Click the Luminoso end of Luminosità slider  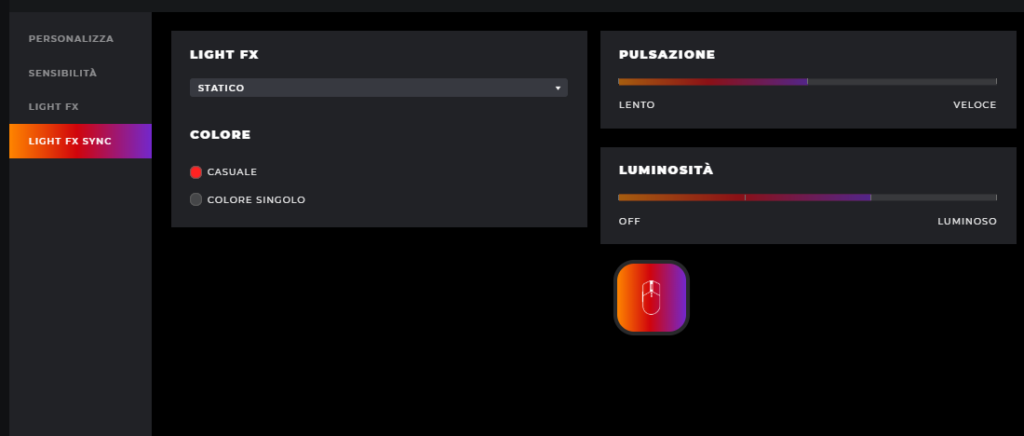point(997,197)
